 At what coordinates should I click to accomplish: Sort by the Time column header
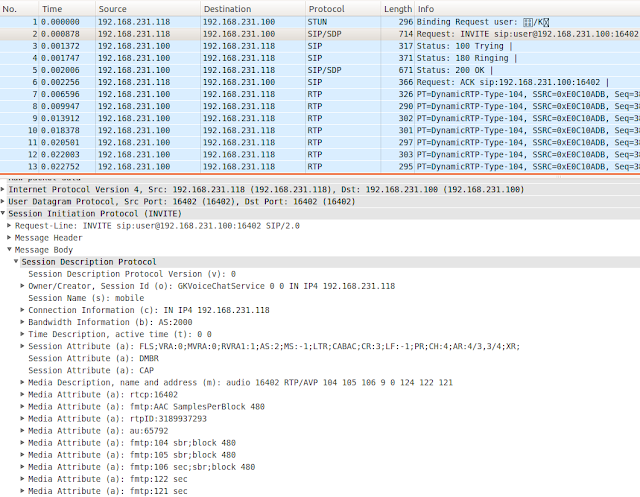point(67,9)
